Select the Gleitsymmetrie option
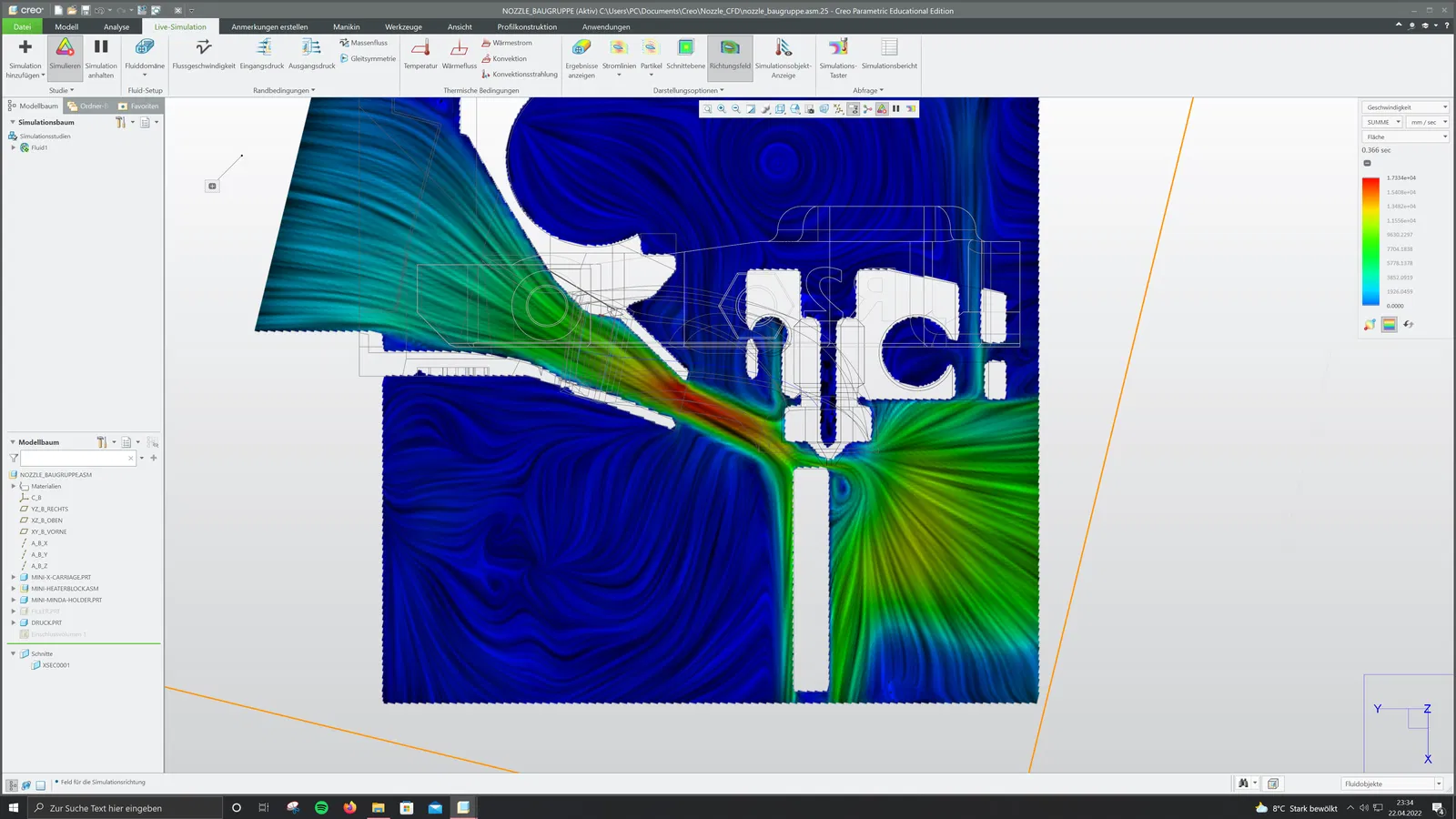 point(368,58)
